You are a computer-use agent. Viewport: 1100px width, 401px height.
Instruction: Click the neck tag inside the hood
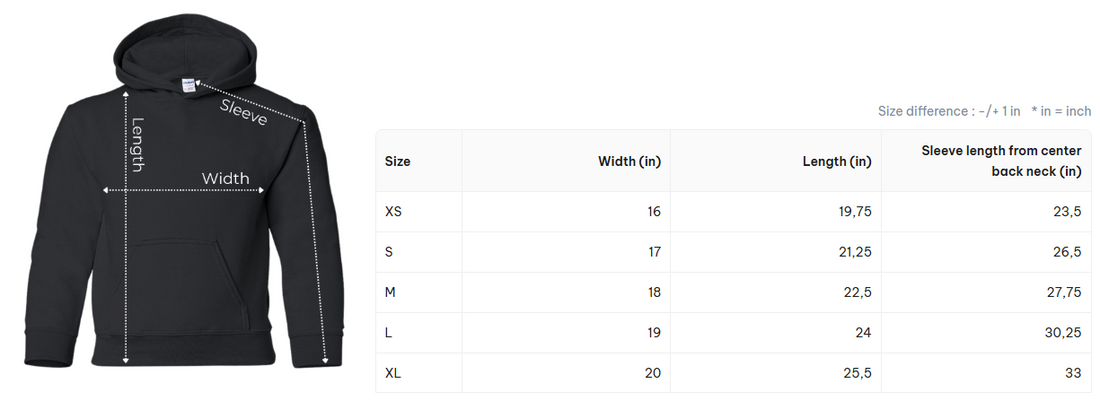coord(188,86)
